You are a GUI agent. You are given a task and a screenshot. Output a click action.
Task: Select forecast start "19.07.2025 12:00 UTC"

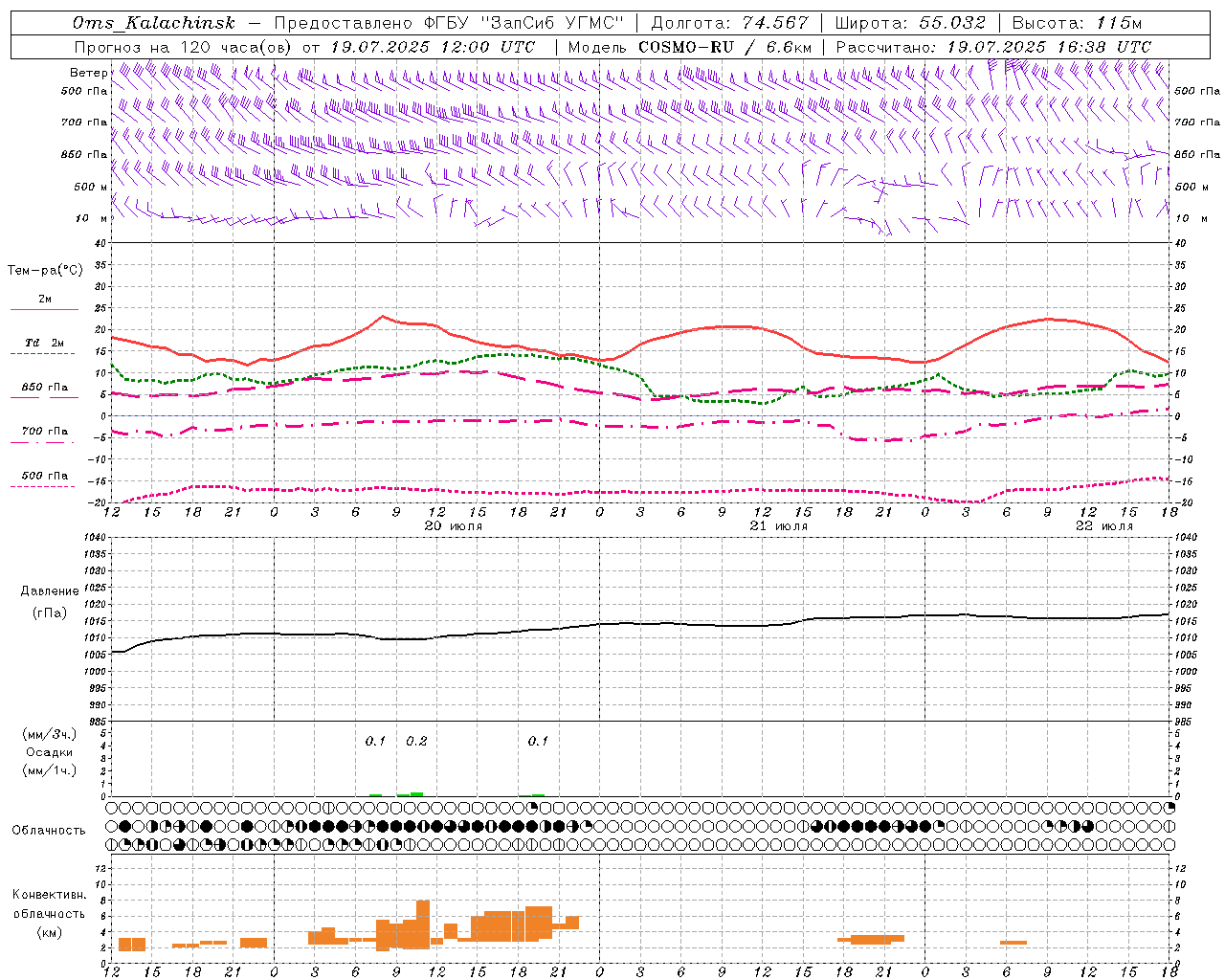(x=433, y=47)
